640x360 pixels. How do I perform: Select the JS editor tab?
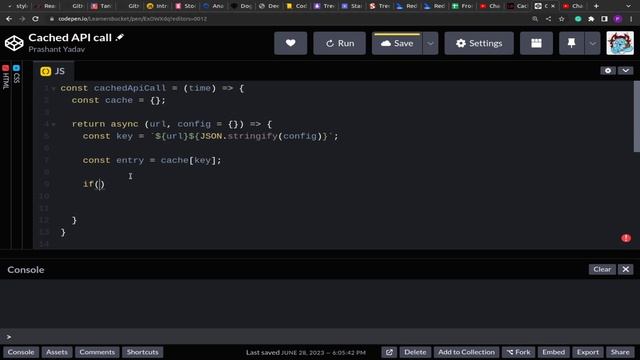tap(53, 71)
